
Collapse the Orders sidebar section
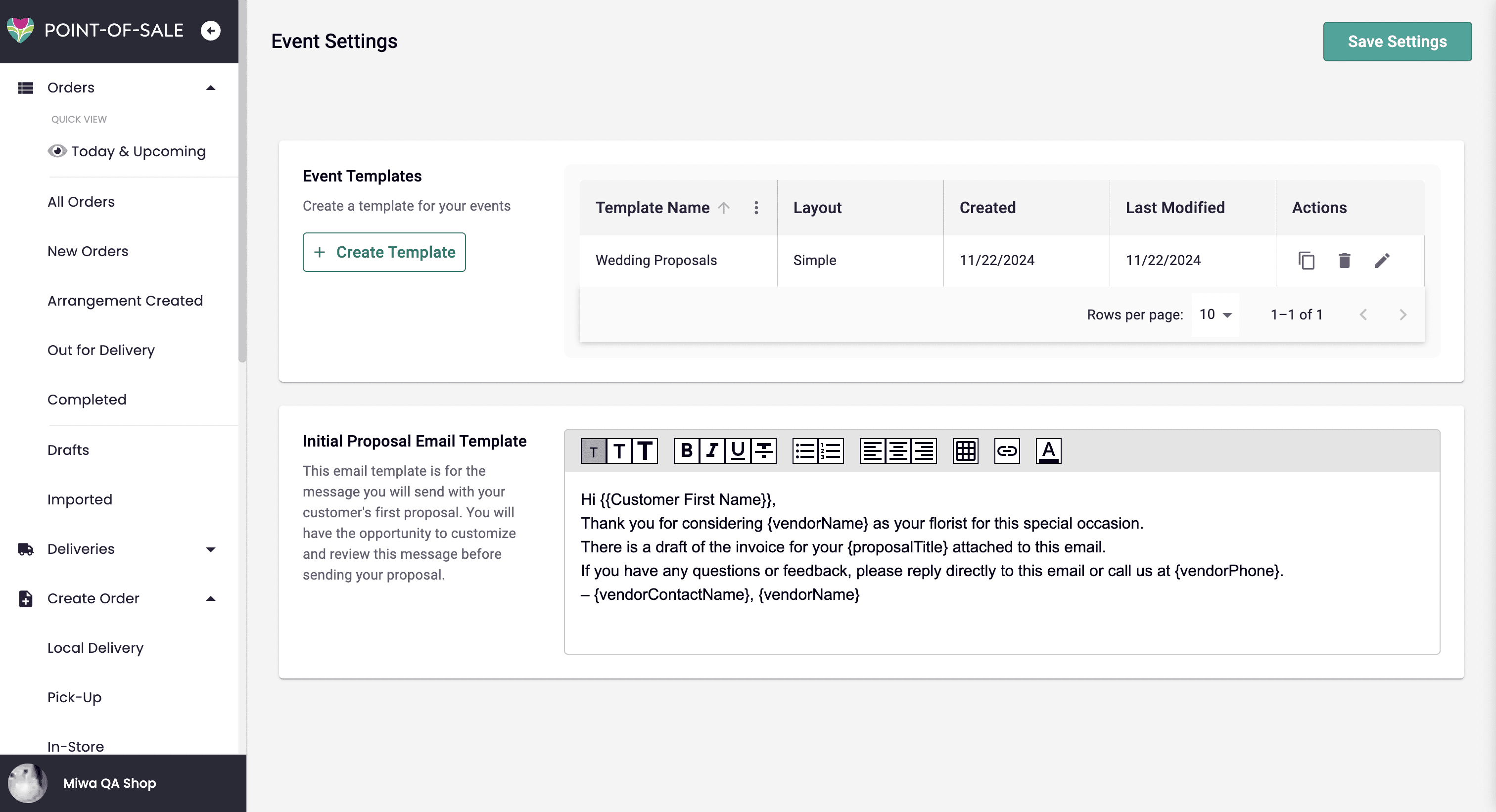coord(210,87)
